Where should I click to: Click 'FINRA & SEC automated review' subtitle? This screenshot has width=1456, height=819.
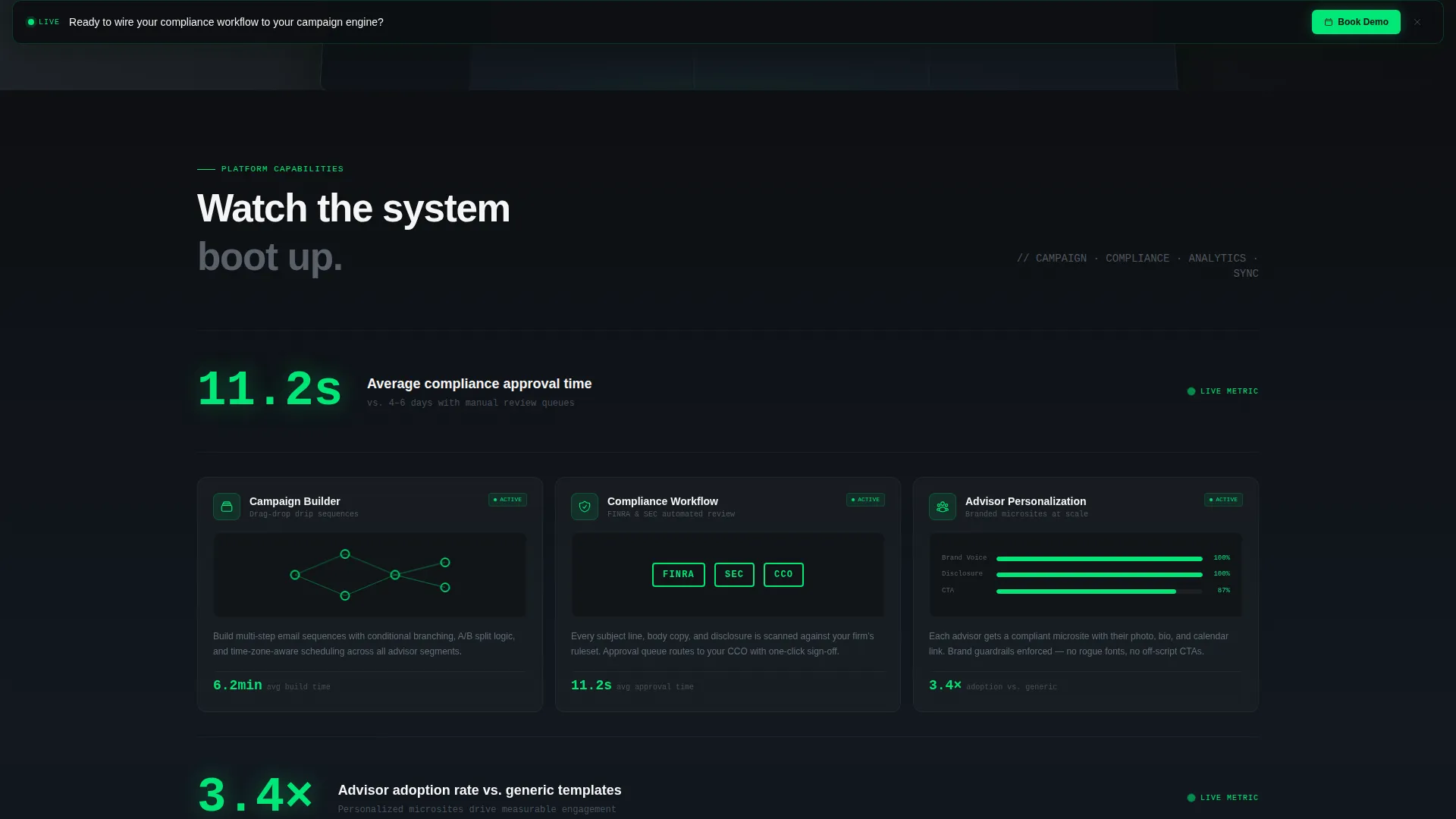click(671, 514)
